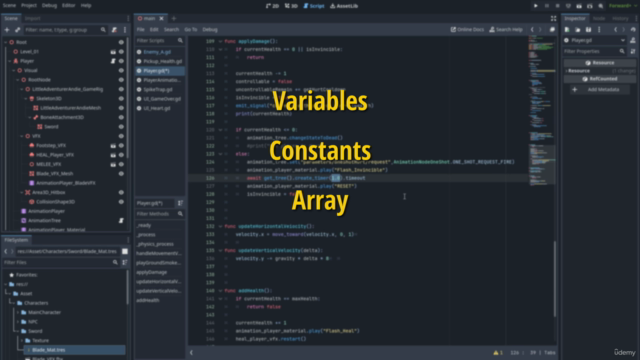Hide the Player node

pos(121,61)
